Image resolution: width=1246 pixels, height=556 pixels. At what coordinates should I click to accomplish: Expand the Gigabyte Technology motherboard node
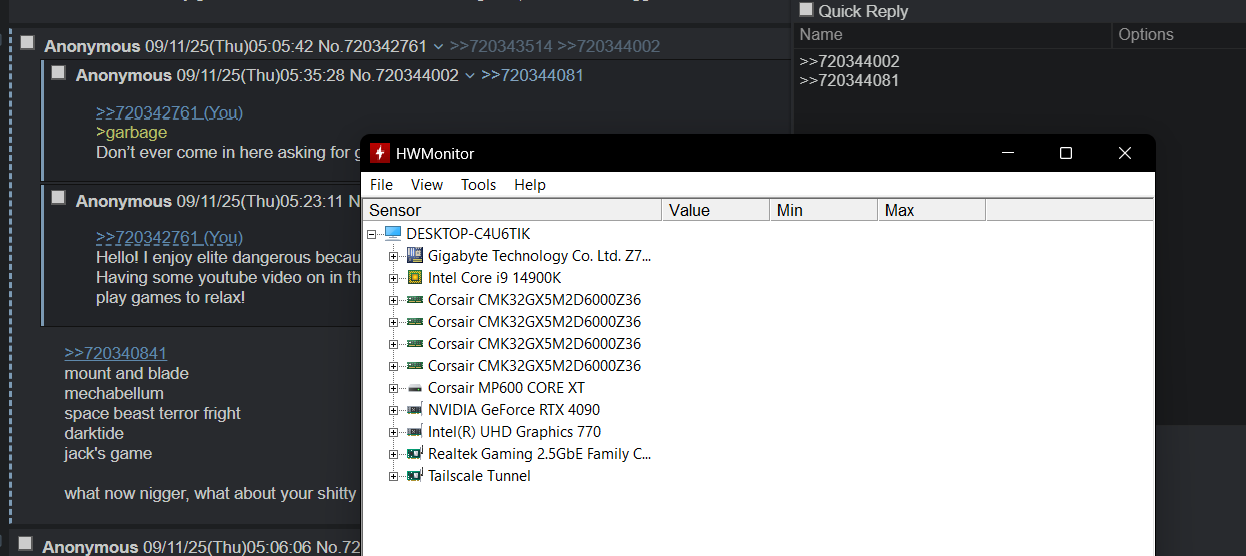394,256
